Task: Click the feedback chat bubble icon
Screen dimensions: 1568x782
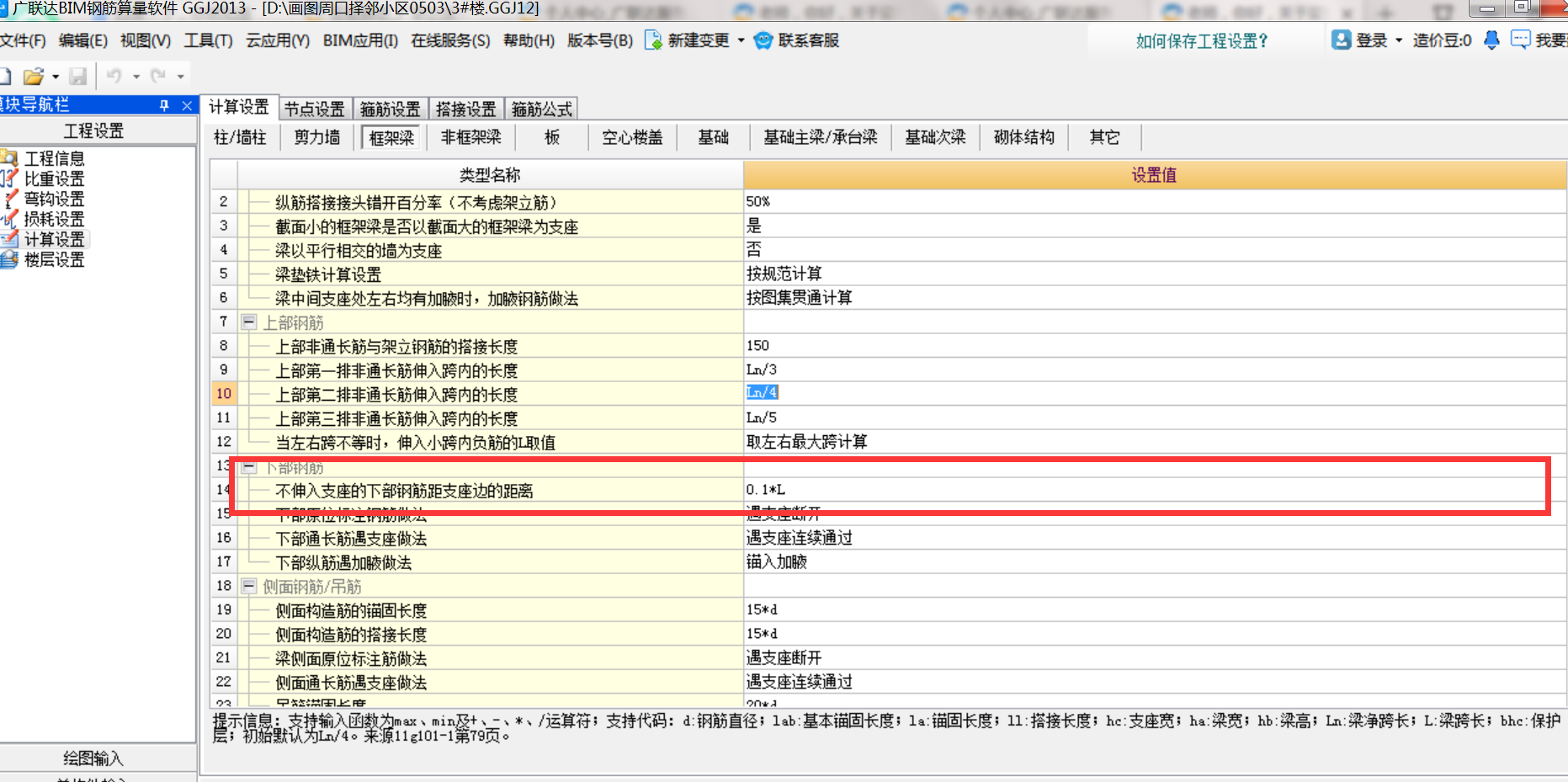Action: point(1520,40)
